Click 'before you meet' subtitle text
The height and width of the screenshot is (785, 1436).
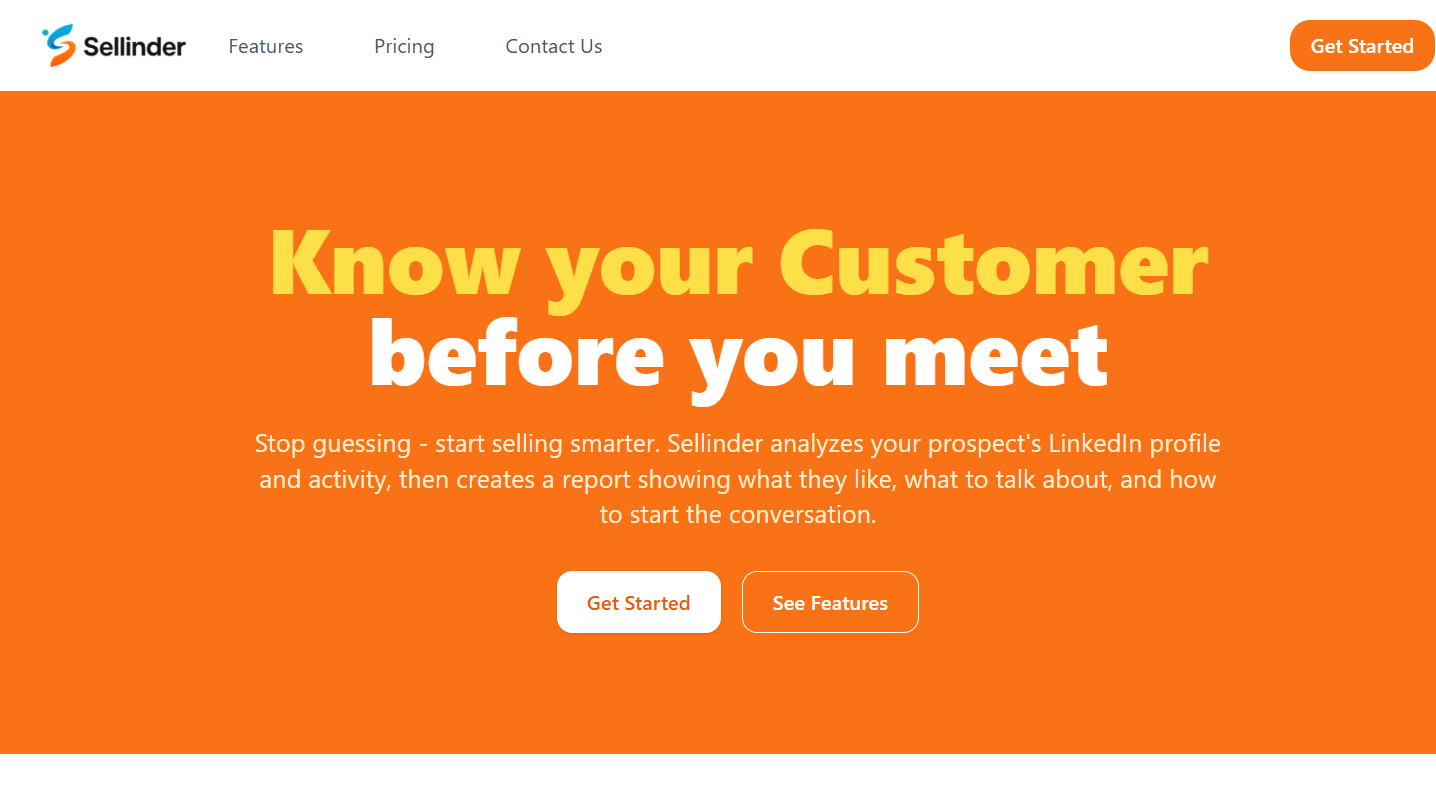click(x=738, y=355)
